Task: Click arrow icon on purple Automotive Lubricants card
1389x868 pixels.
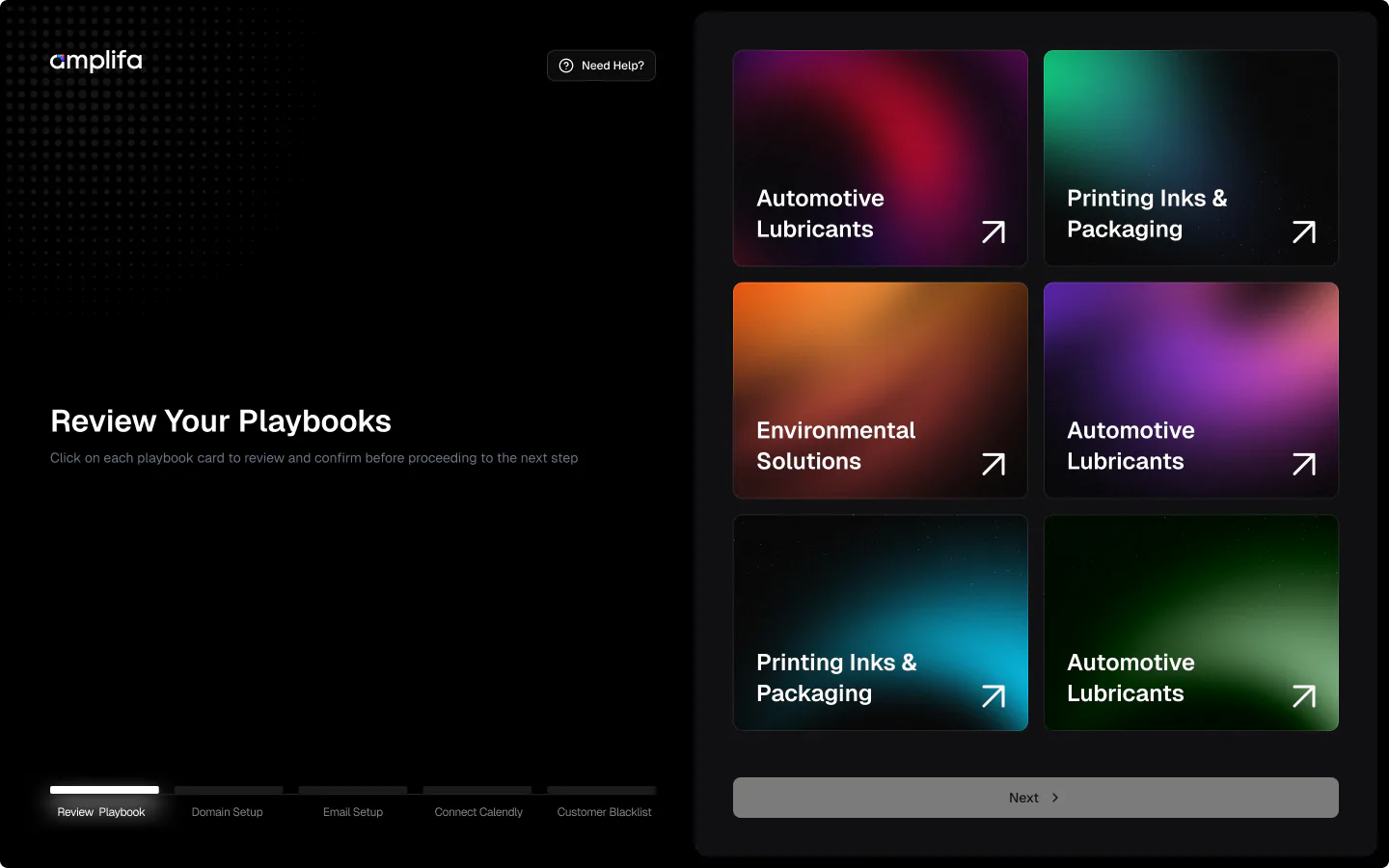Action: [1304, 465]
